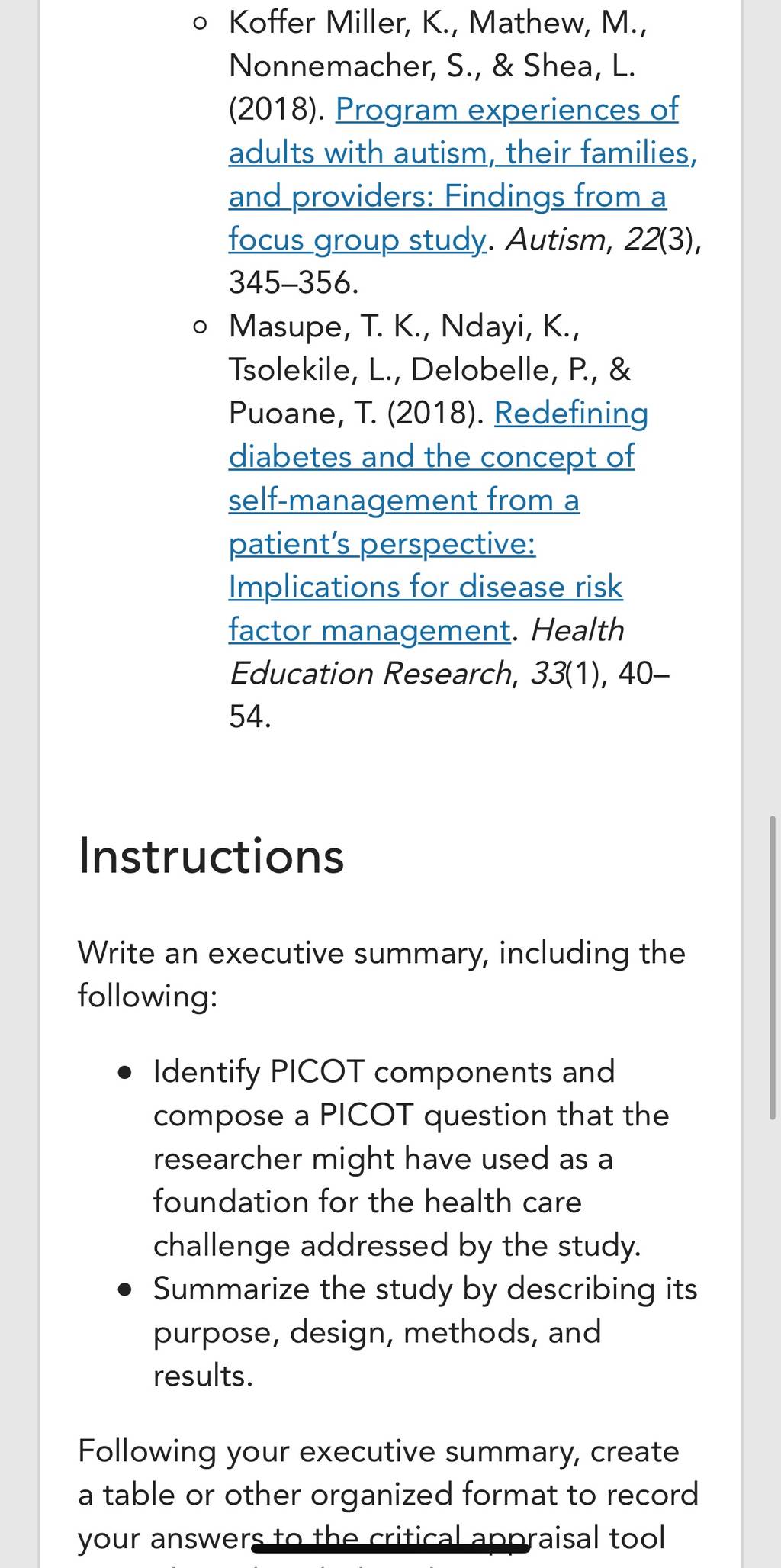This screenshot has height=1568, width=781.
Task: Click the 'Instructions' section heading
Action: pos(211,855)
